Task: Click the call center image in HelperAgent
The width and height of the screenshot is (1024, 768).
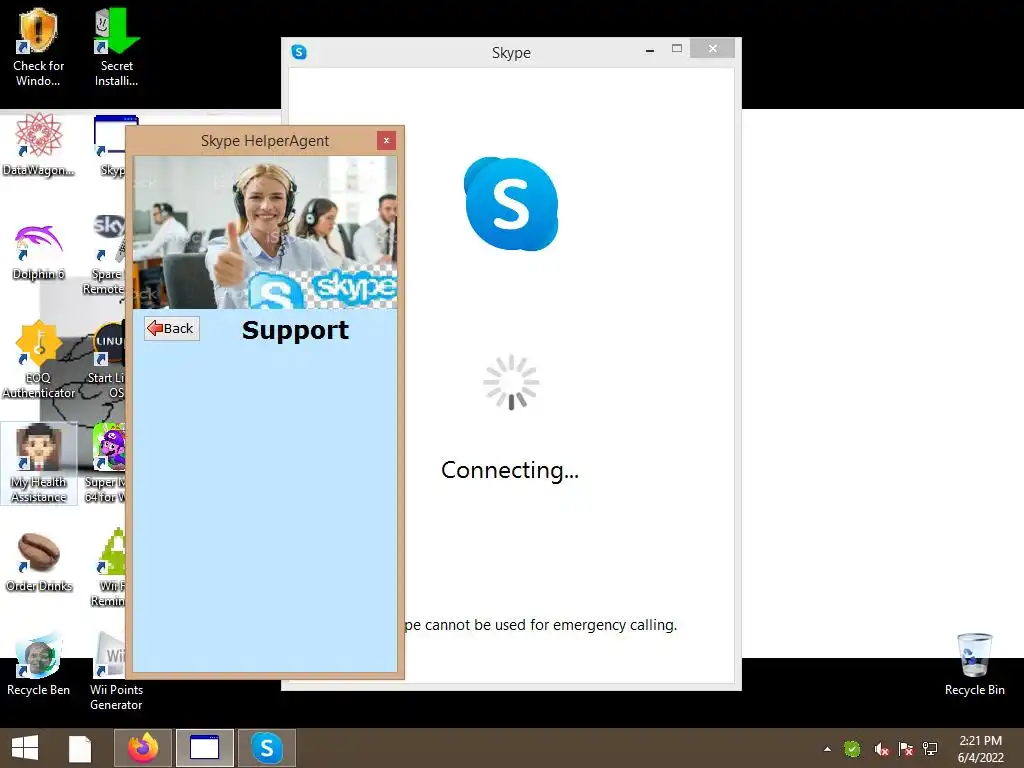Action: tap(265, 232)
